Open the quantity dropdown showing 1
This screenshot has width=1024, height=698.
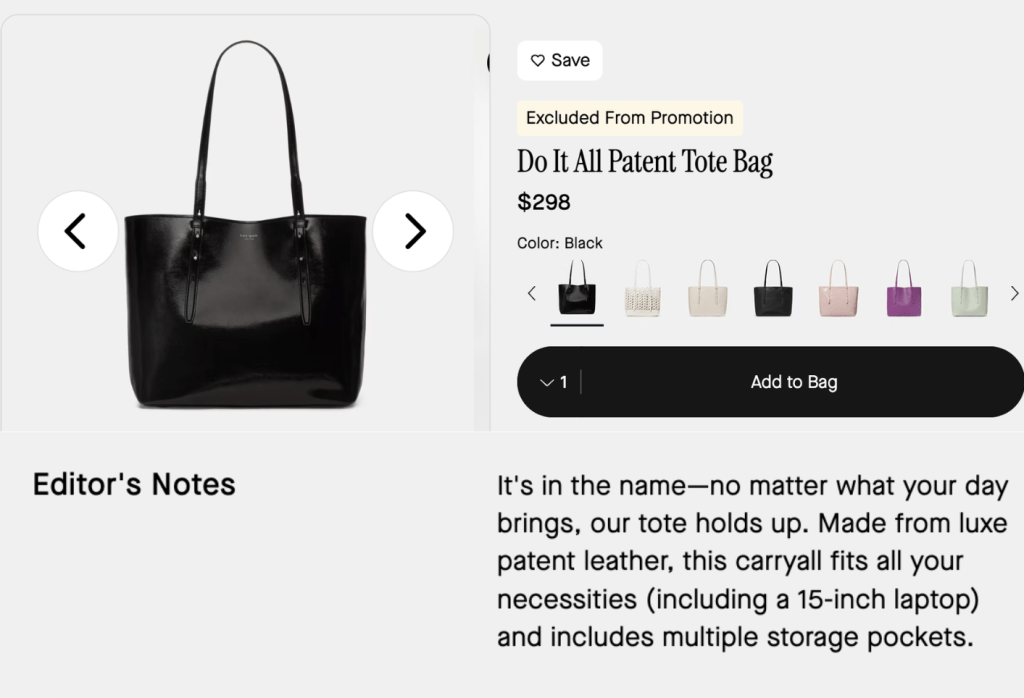(x=553, y=382)
